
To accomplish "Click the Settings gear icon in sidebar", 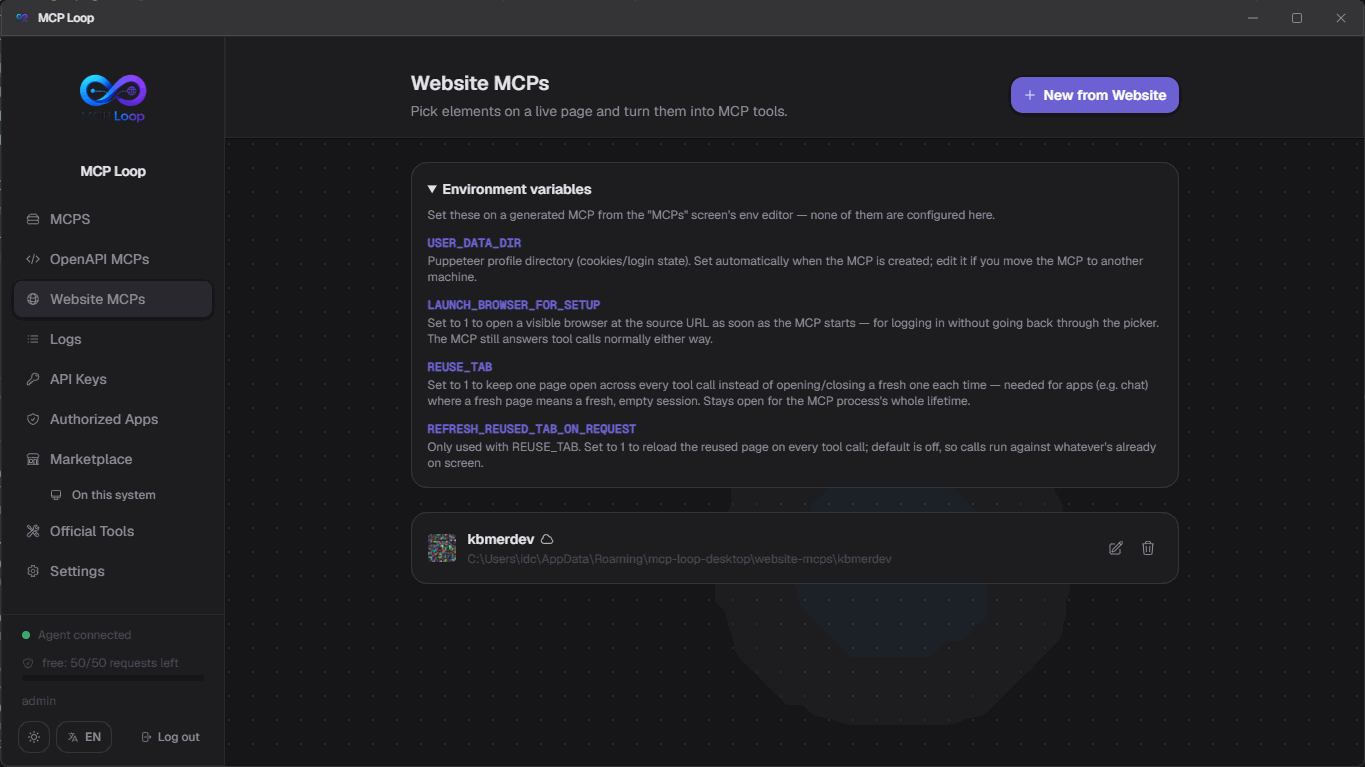I will coord(33,571).
